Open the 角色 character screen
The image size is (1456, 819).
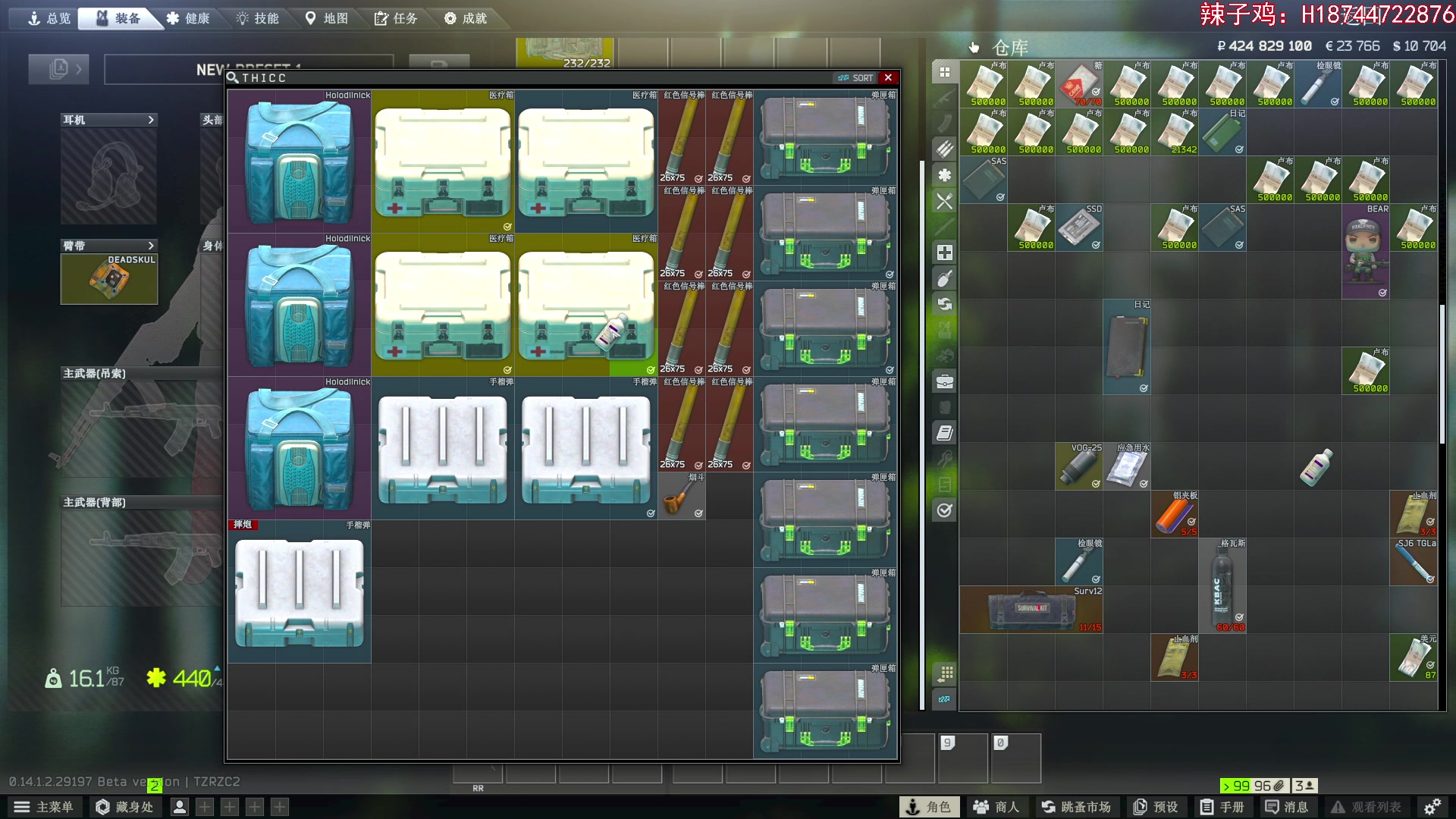(929, 807)
